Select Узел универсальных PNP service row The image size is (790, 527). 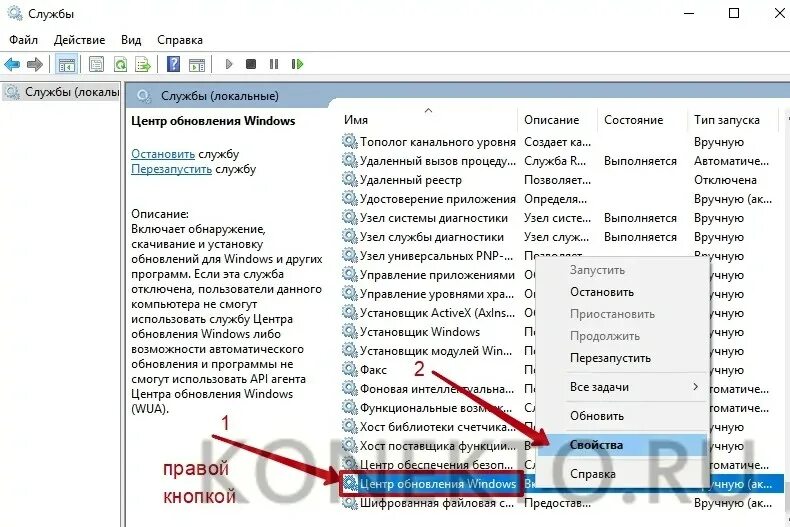coord(437,255)
